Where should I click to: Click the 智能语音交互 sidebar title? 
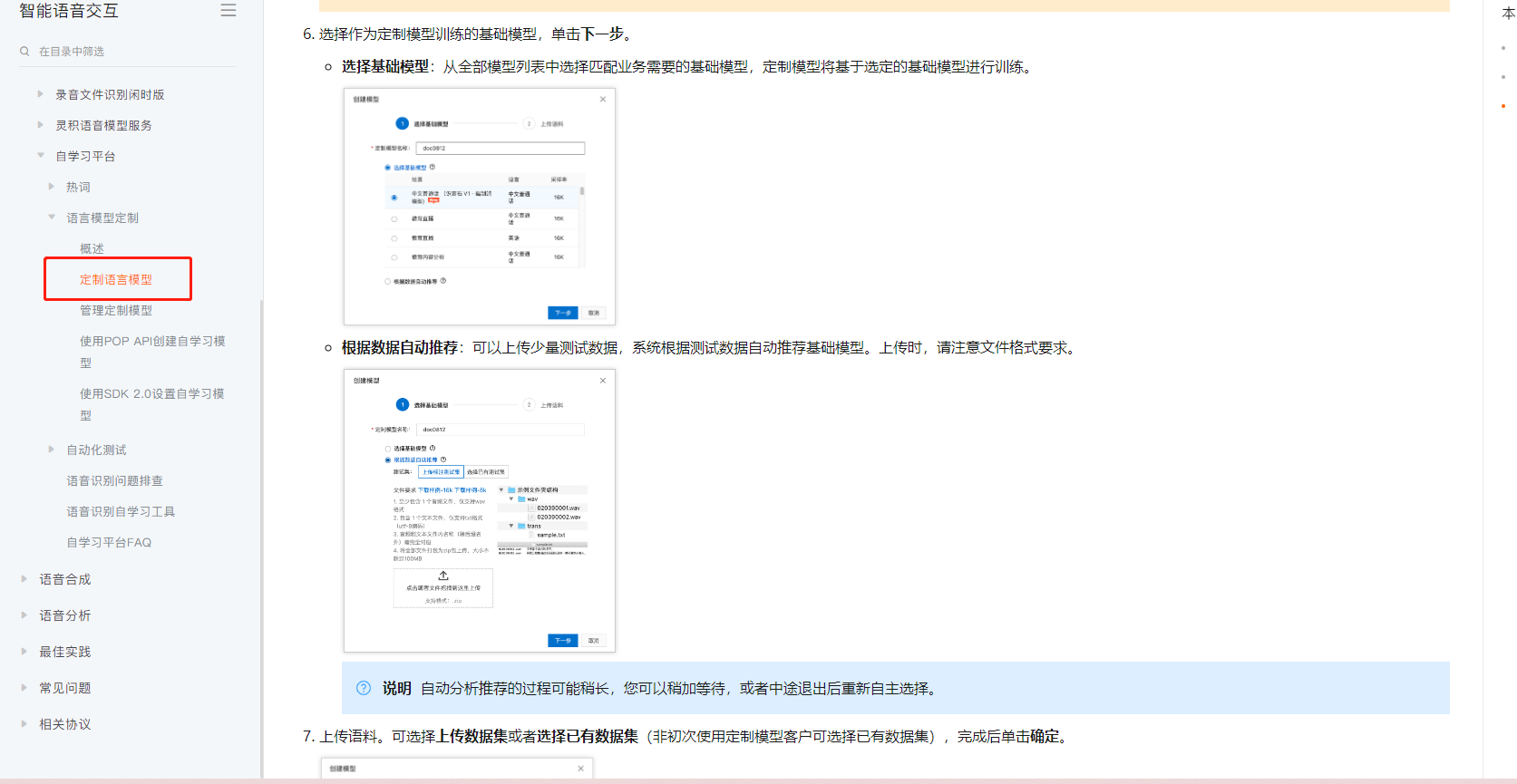click(x=69, y=11)
